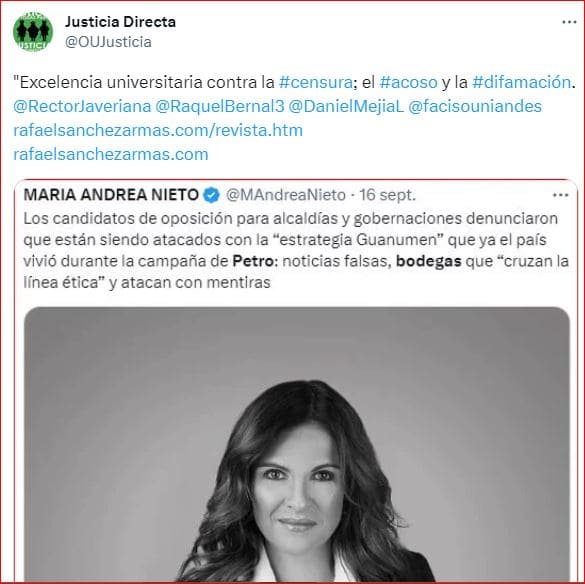Visit the @facisouniandes mention
585x584 pixels.
[x=475, y=106]
